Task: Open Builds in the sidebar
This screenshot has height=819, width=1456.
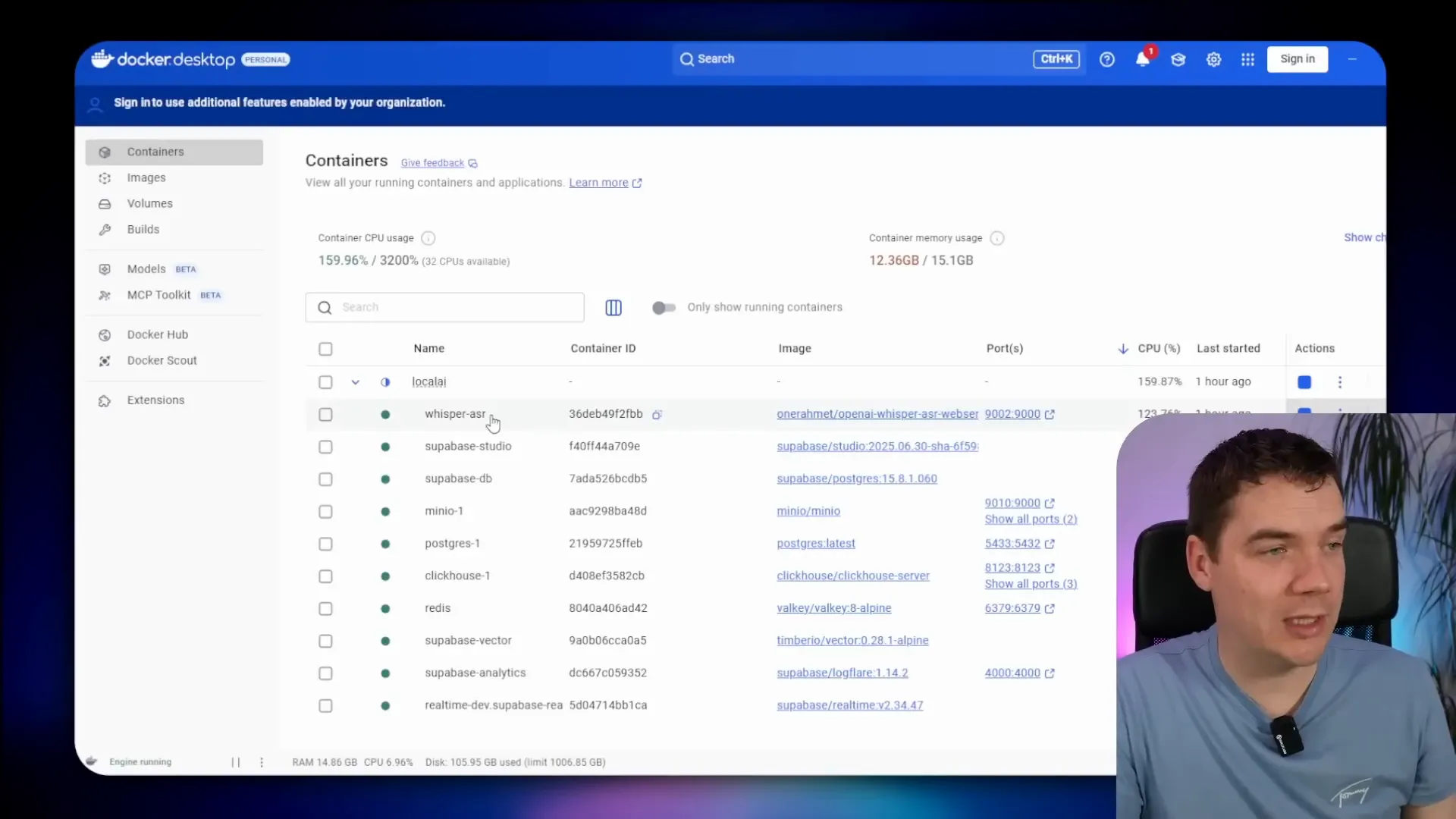Action: pyautogui.click(x=174, y=229)
